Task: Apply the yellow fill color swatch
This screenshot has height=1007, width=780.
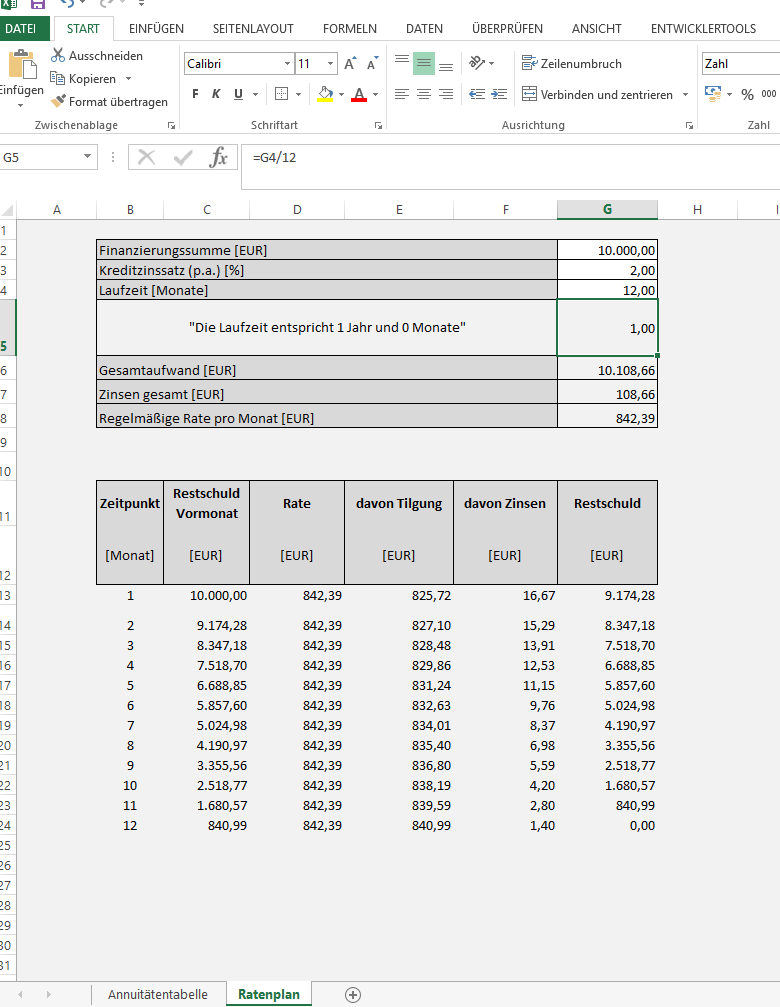Action: click(324, 94)
